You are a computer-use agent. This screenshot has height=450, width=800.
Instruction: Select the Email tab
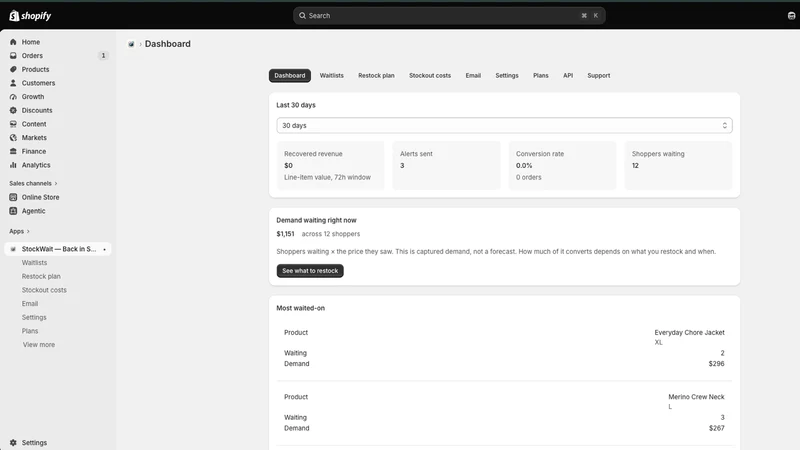point(473,76)
